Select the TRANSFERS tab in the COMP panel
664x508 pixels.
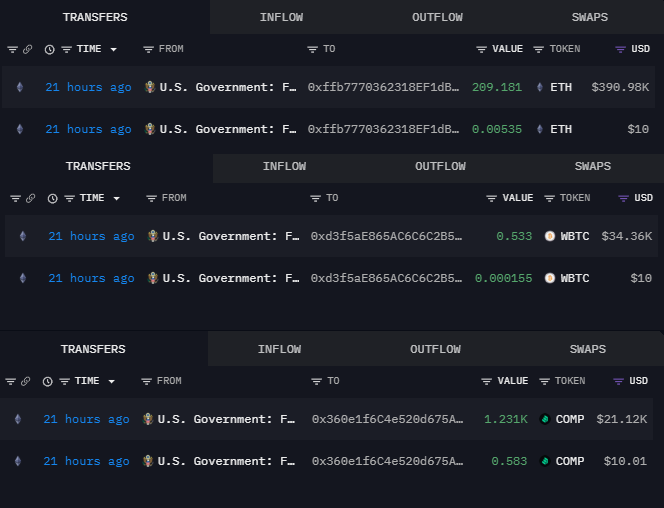(x=93, y=349)
